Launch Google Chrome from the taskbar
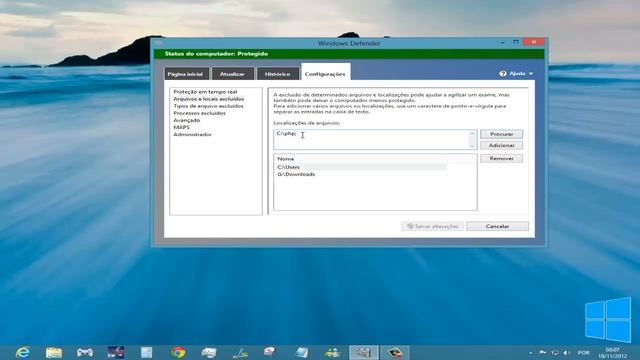The height and width of the screenshot is (360, 640). [178, 352]
